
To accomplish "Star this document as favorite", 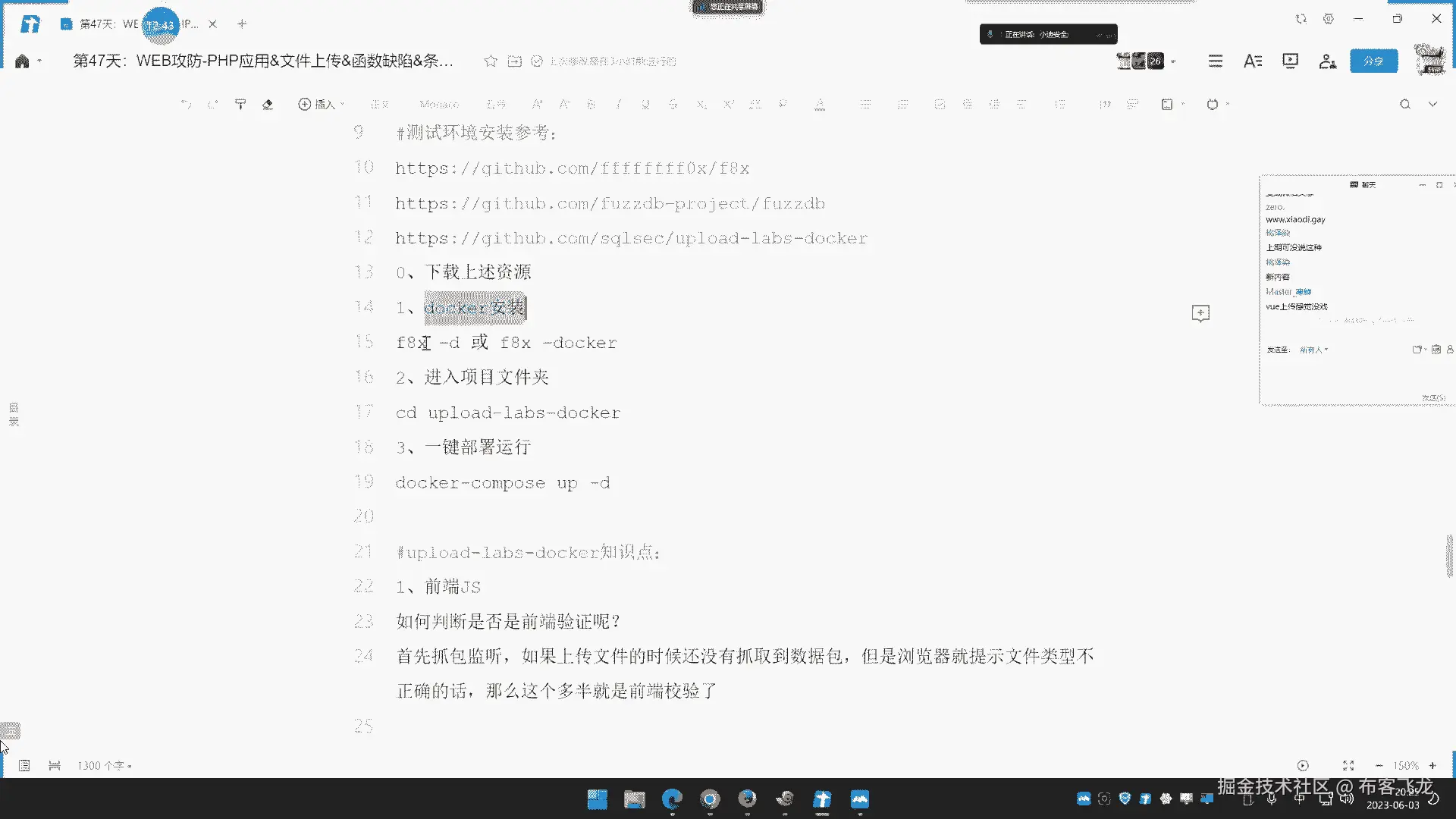I will click(491, 61).
